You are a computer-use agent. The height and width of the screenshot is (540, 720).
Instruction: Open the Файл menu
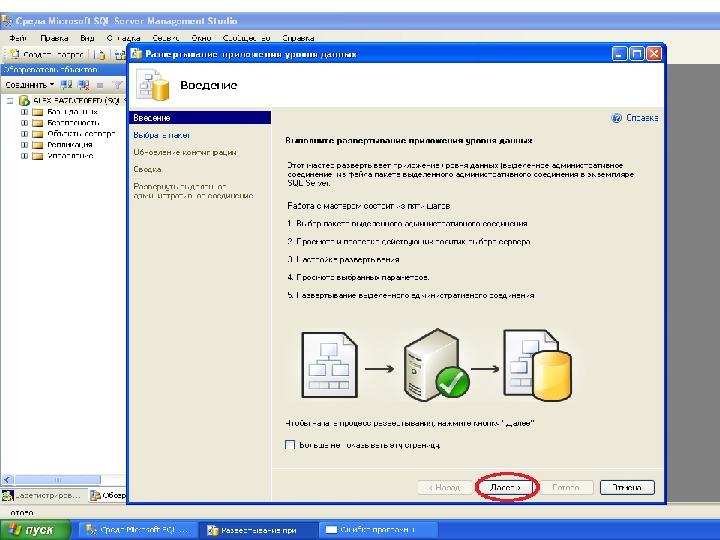click(18, 38)
